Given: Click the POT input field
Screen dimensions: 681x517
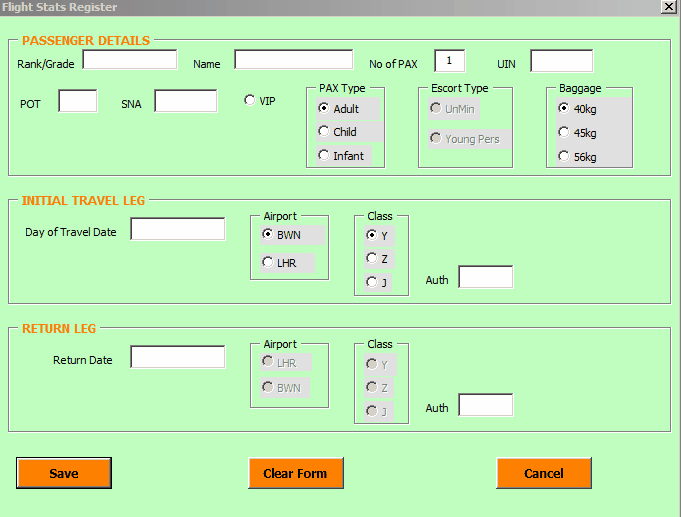Looking at the screenshot, I should click(78, 101).
